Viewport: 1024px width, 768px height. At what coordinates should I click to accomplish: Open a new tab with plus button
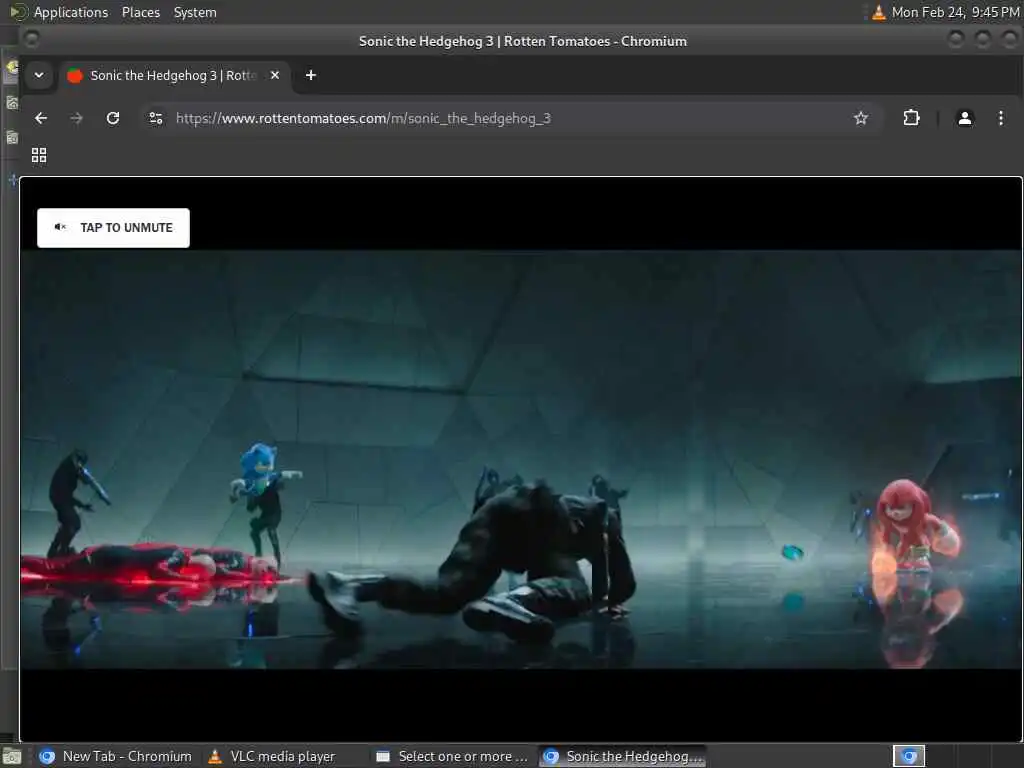pos(311,75)
